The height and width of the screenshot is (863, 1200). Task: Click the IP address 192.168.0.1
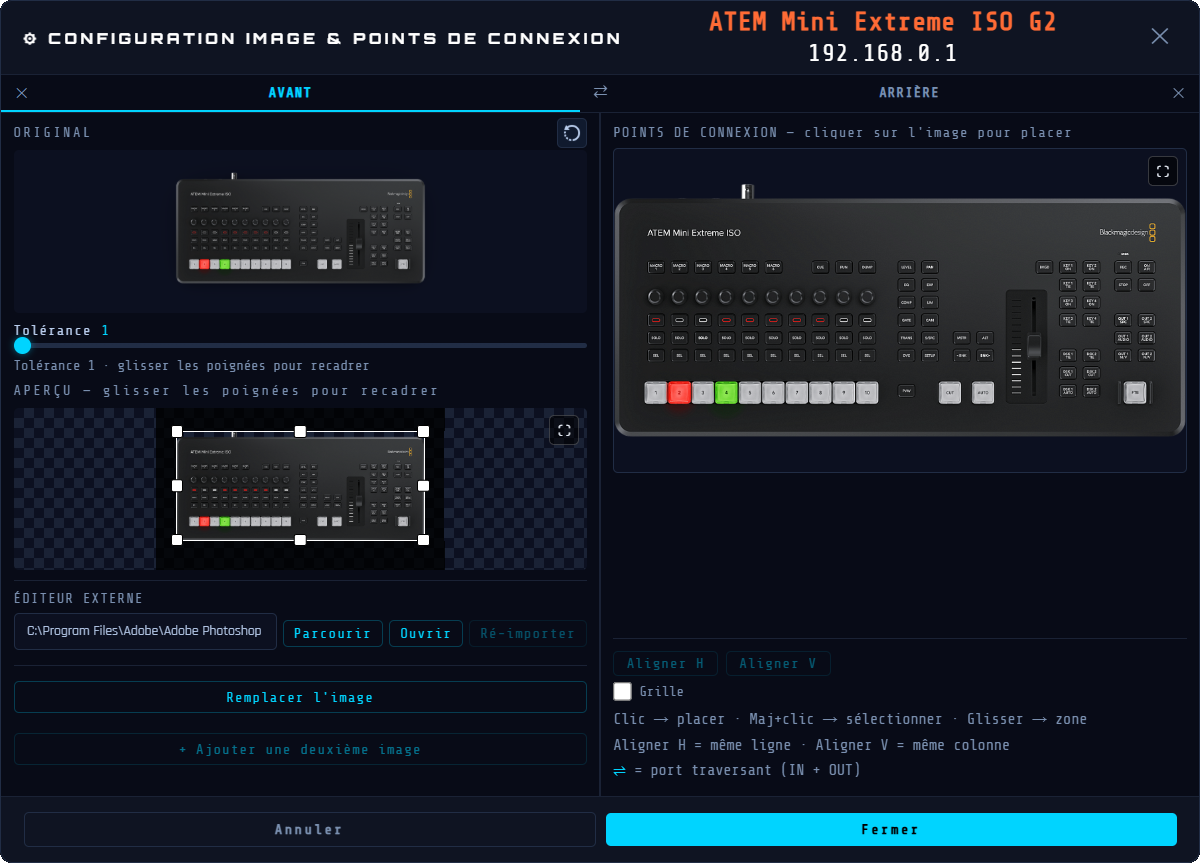(x=883, y=53)
